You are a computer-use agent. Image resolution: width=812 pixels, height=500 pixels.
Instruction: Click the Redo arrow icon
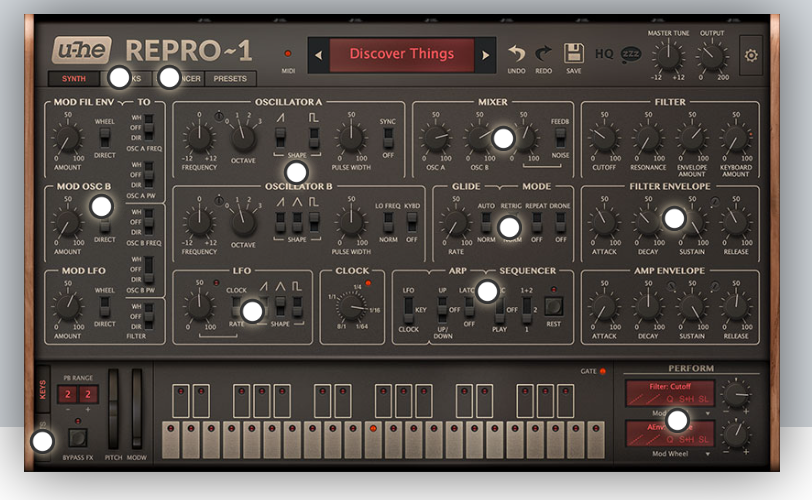tap(544, 54)
